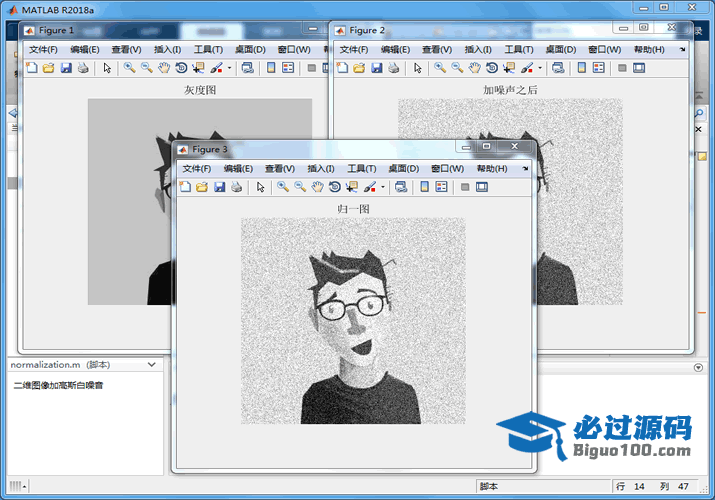
Task: Open 工具(T) menu in Figure 2
Action: pyautogui.click(x=519, y=49)
